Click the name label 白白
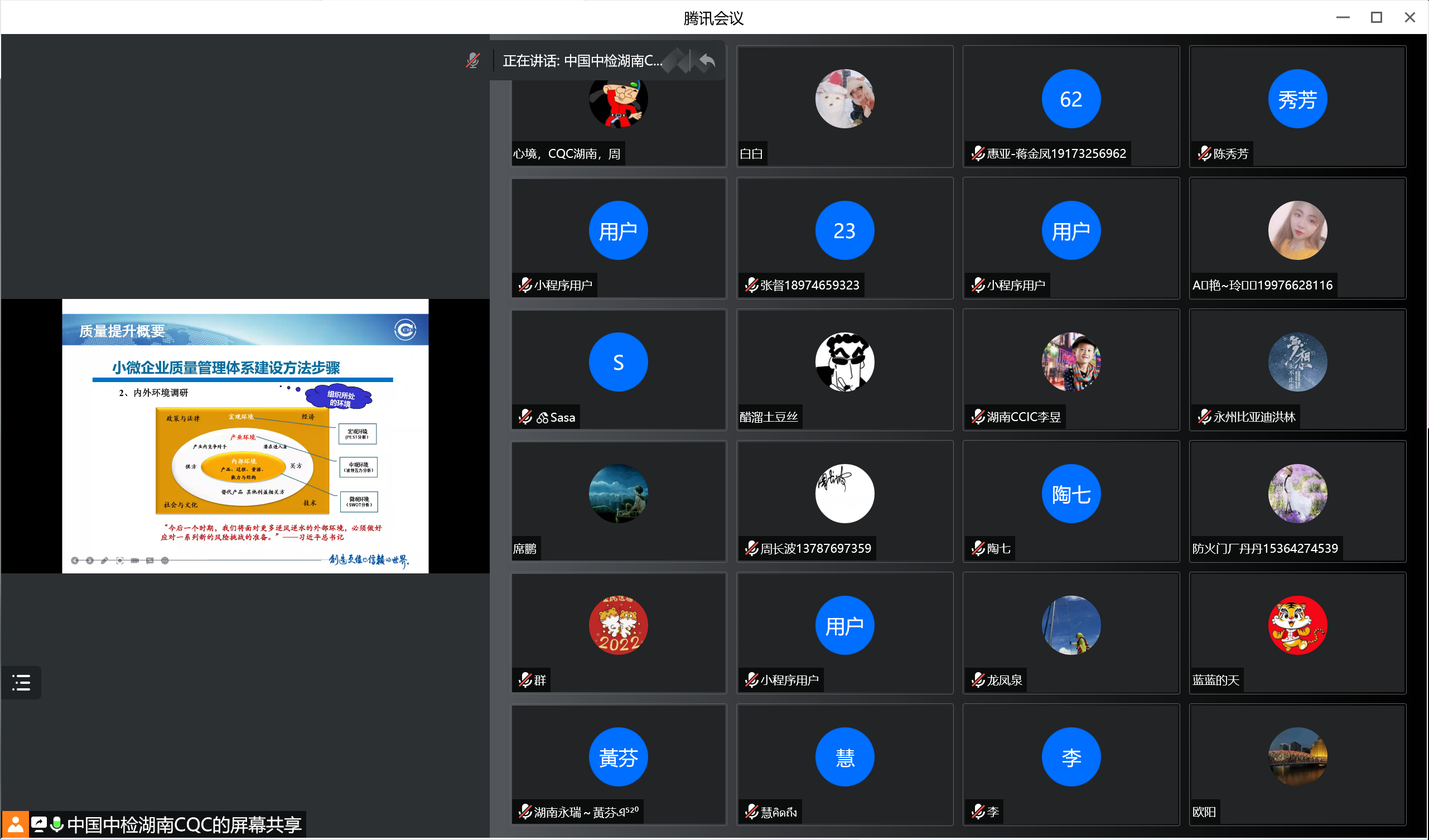The width and height of the screenshot is (1429, 840). click(x=751, y=154)
